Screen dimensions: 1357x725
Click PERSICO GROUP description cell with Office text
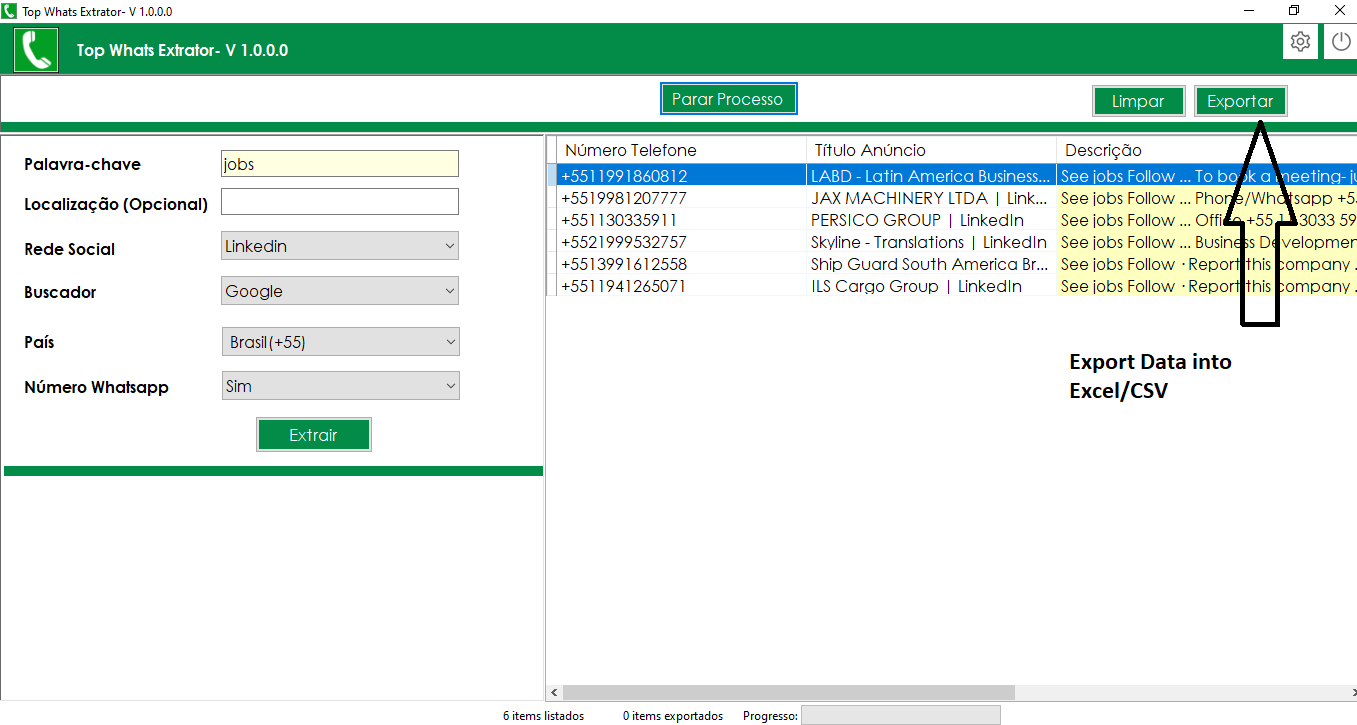[x=1206, y=220]
